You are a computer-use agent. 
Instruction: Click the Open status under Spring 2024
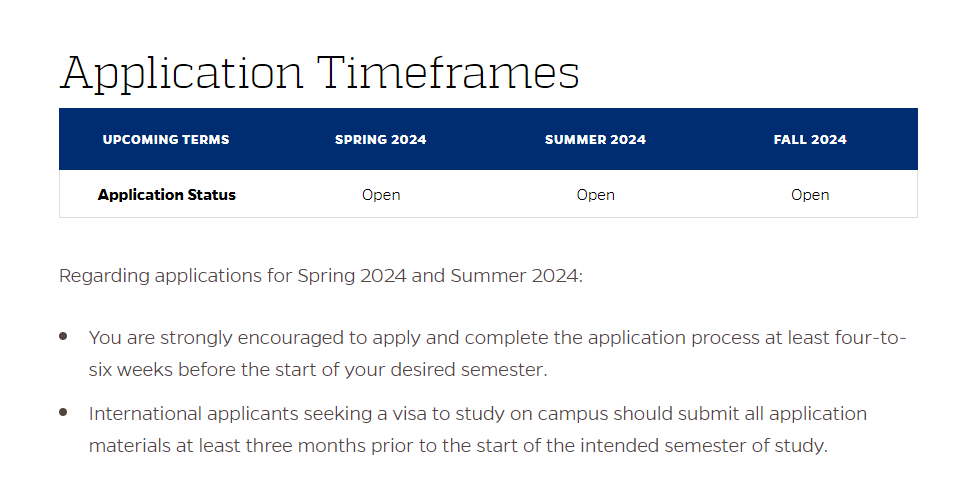coord(381,195)
